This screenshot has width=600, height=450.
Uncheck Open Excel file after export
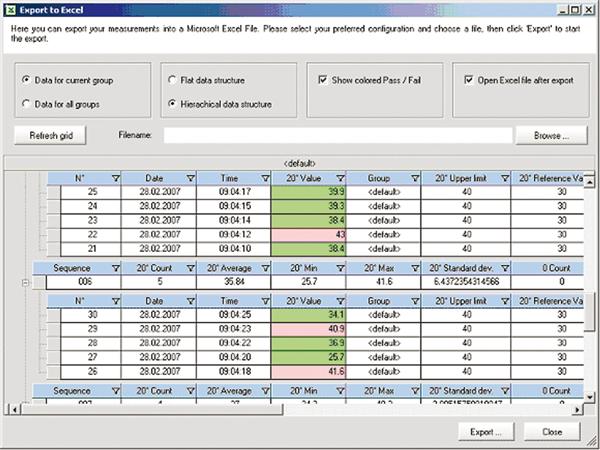tap(470, 80)
